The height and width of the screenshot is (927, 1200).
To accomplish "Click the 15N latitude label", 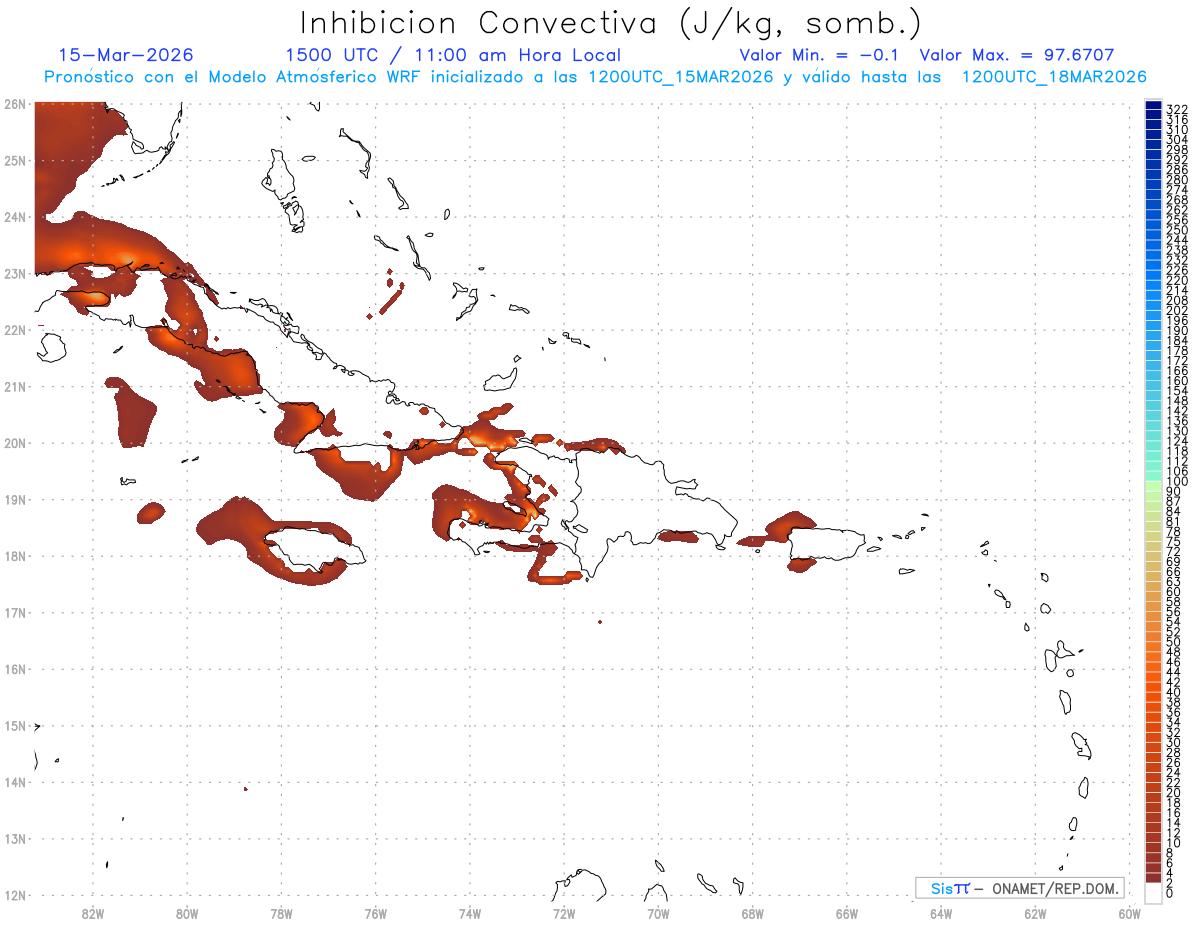I will (15, 725).
